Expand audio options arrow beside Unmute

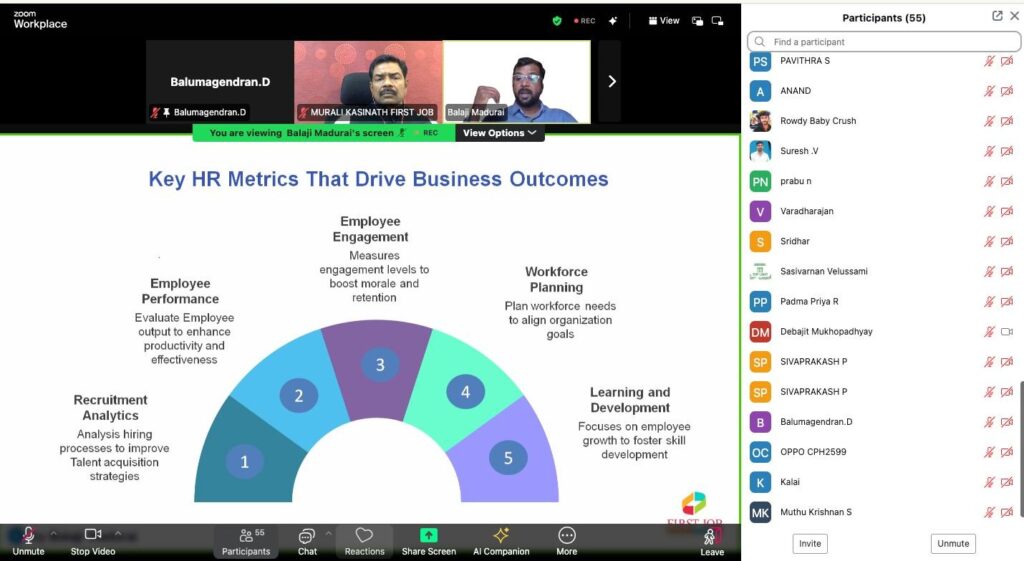point(54,533)
